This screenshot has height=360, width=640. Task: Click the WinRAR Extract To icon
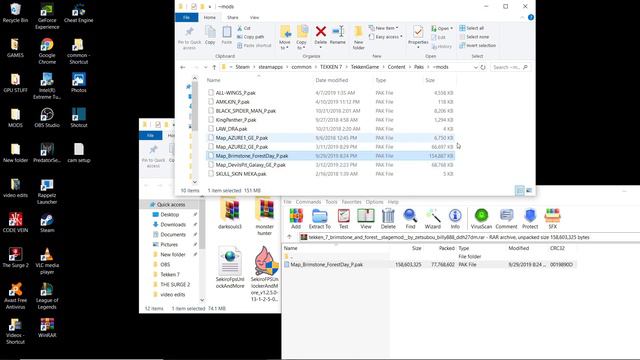(x=320, y=218)
